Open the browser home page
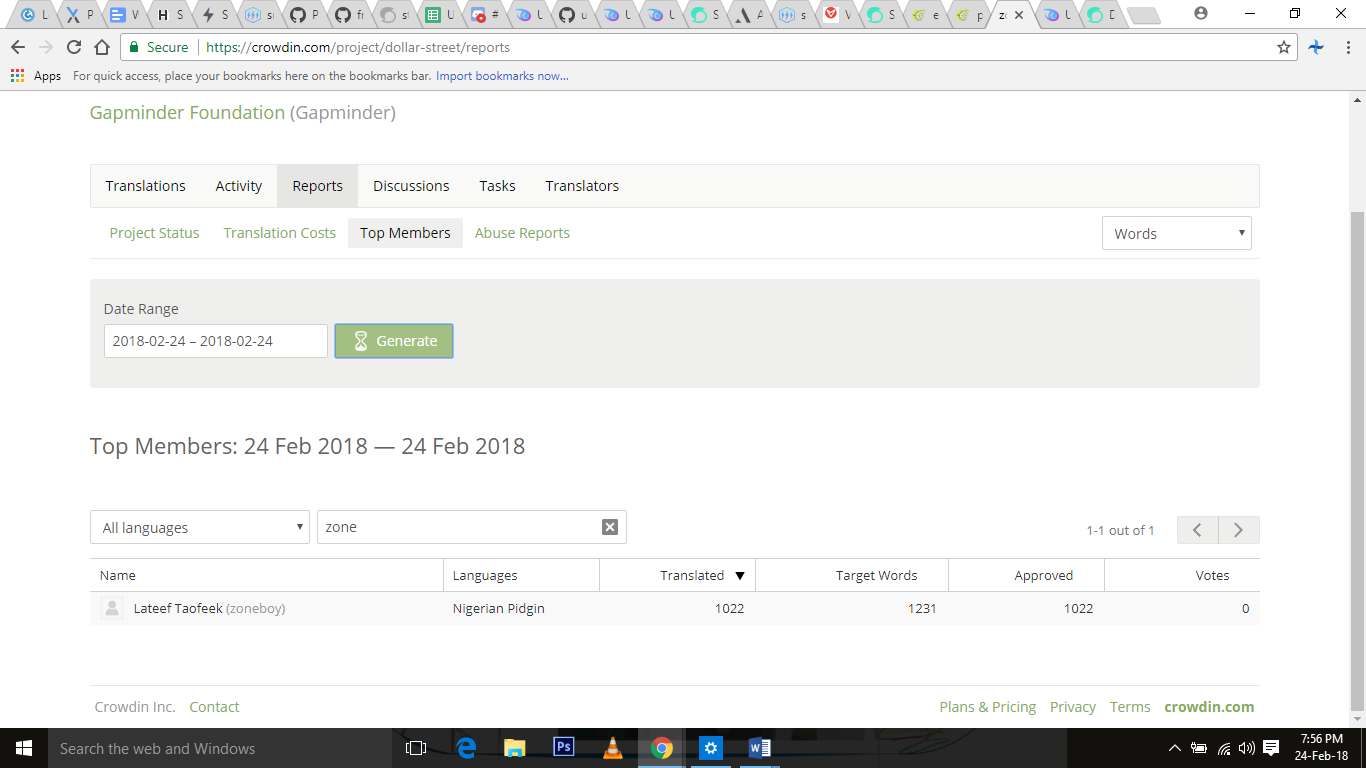1366x768 pixels. click(101, 47)
